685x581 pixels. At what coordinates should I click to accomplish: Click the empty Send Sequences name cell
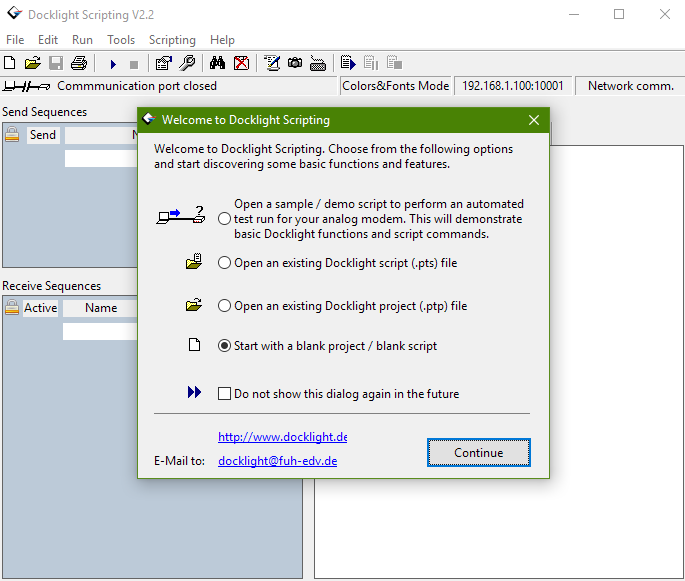pyautogui.click(x=101, y=158)
